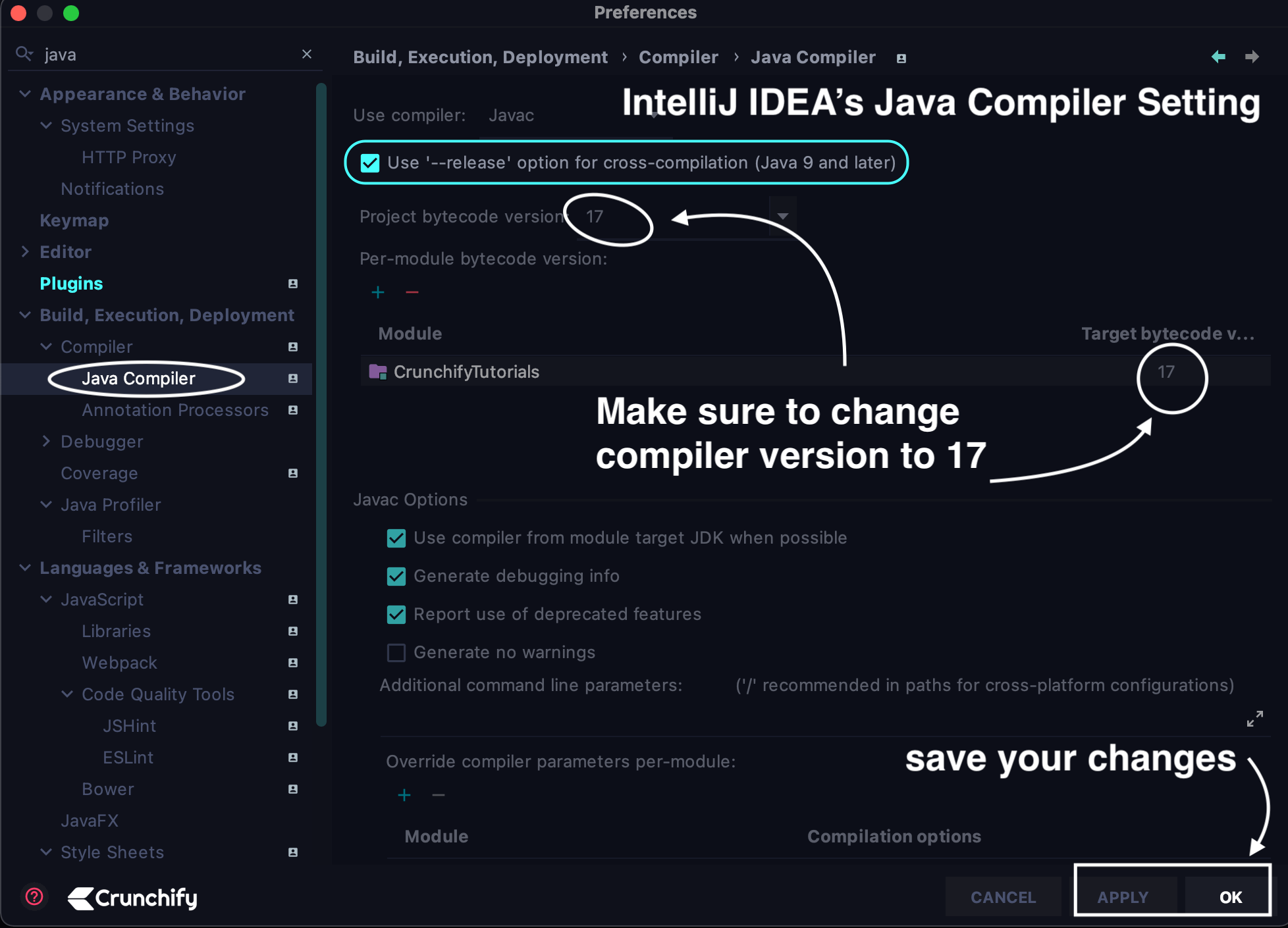Click add per-module bytecode version plus icon
Viewport: 1288px width, 928px height.
click(x=378, y=292)
